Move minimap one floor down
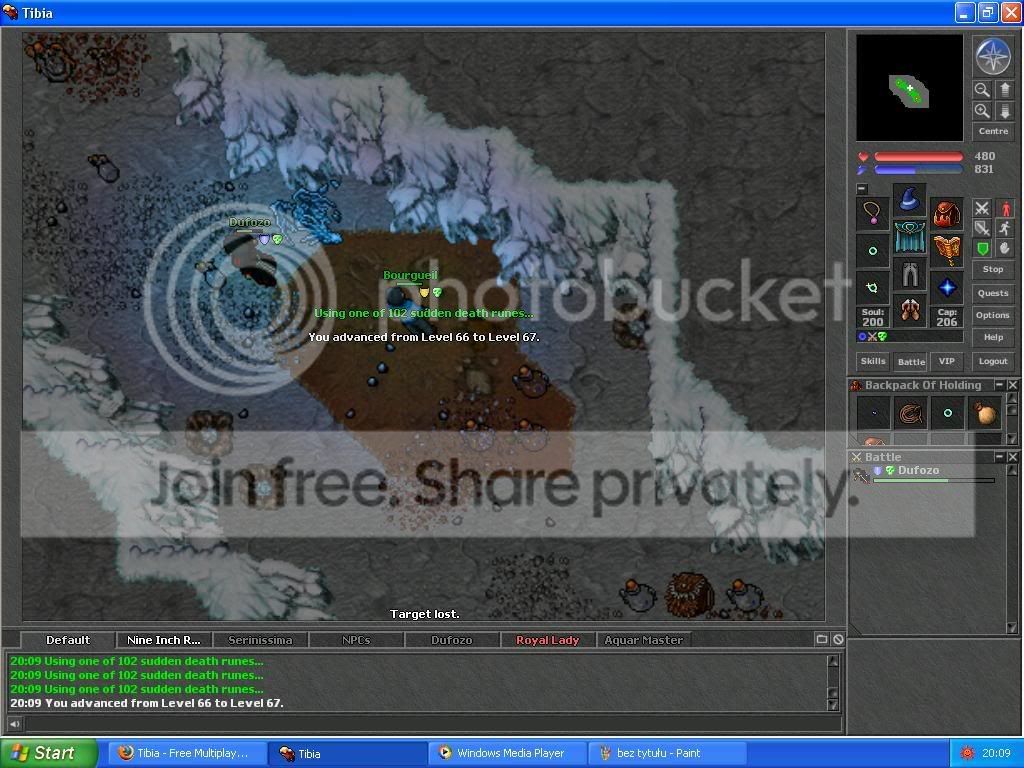 [x=1005, y=111]
